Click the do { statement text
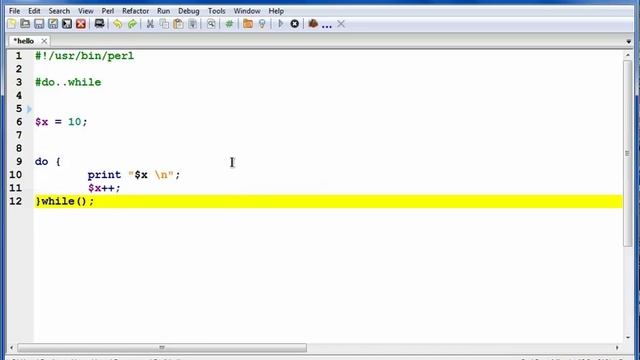Image resolution: width=640 pixels, height=360 pixels. [48, 162]
